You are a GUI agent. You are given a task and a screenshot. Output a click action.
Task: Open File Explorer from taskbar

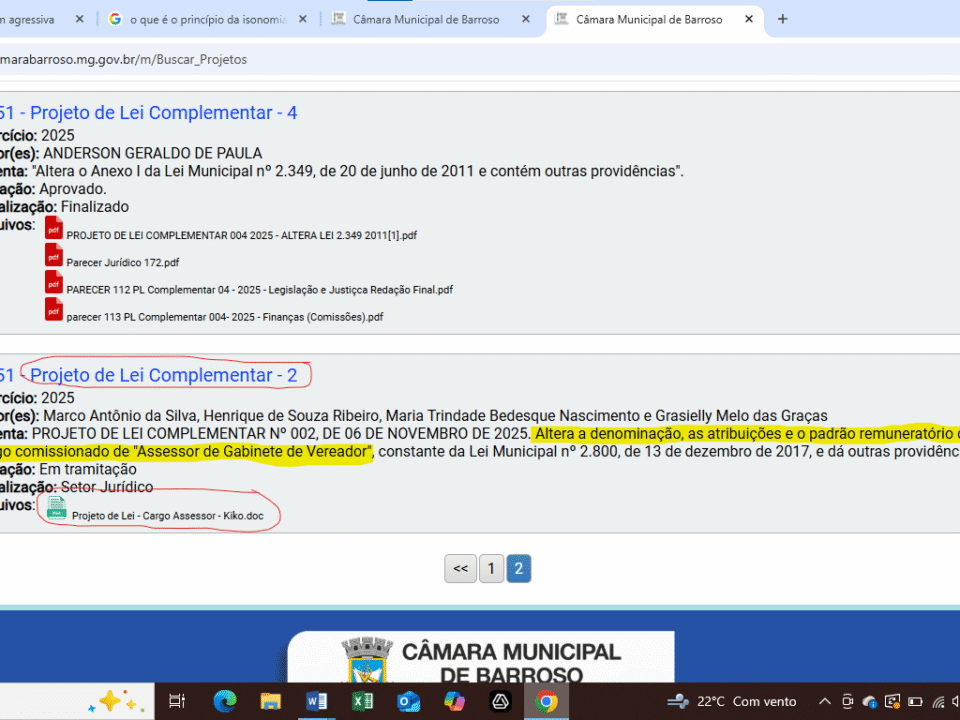pyautogui.click(x=271, y=701)
